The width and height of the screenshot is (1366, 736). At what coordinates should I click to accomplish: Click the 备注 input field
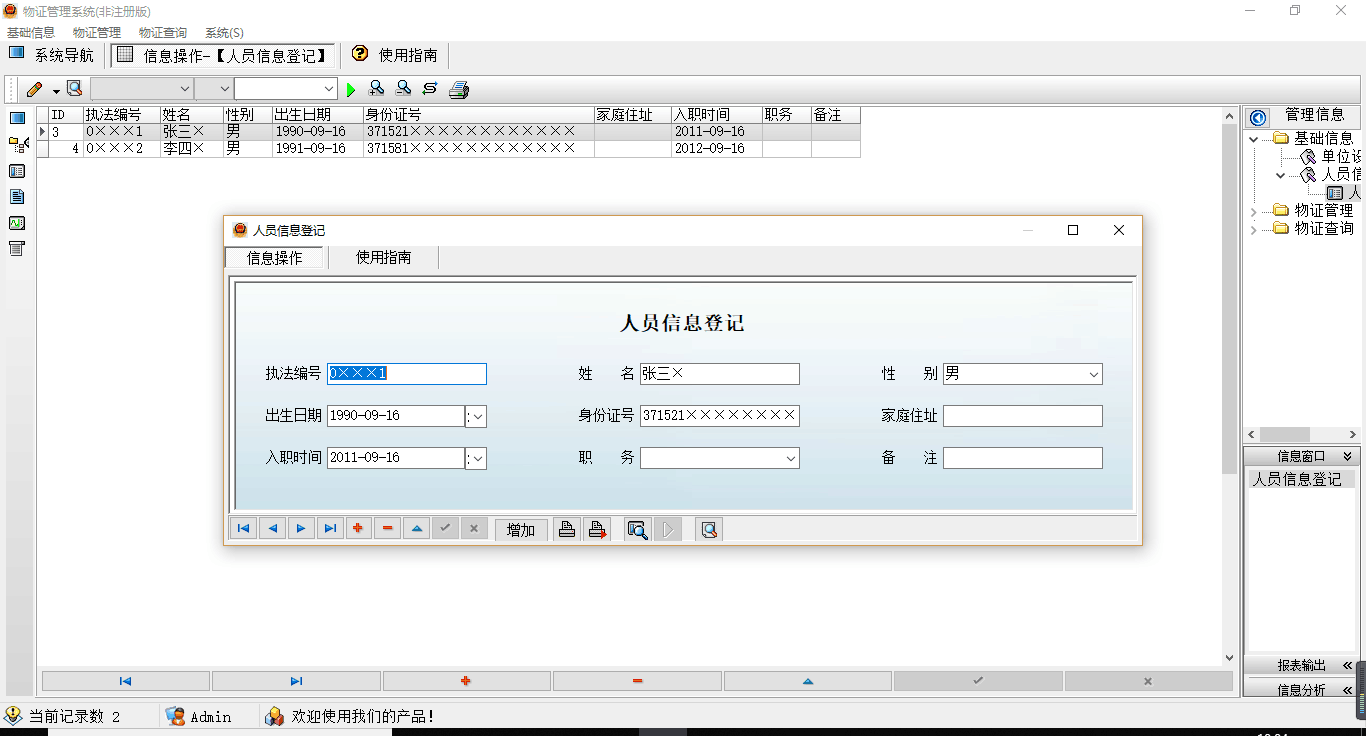(x=1023, y=458)
